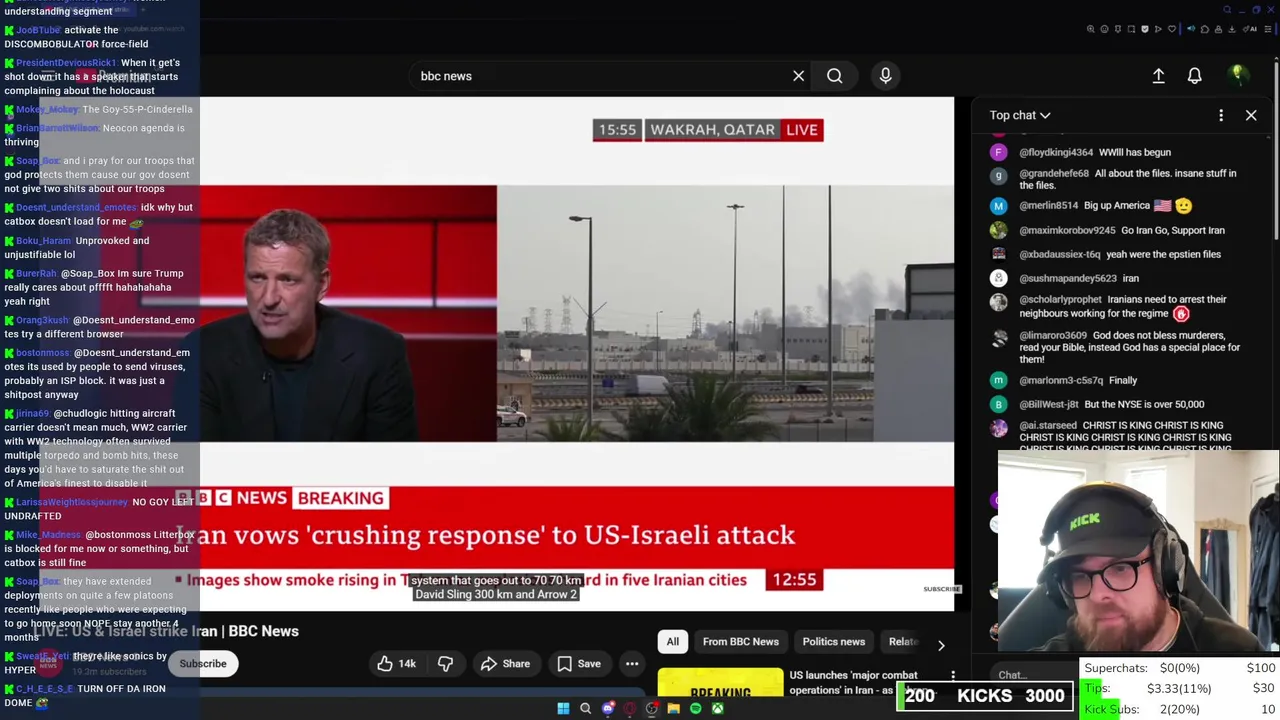Click the YouTube search magnifier button
Viewport: 1280px width, 720px height.
[x=834, y=76]
